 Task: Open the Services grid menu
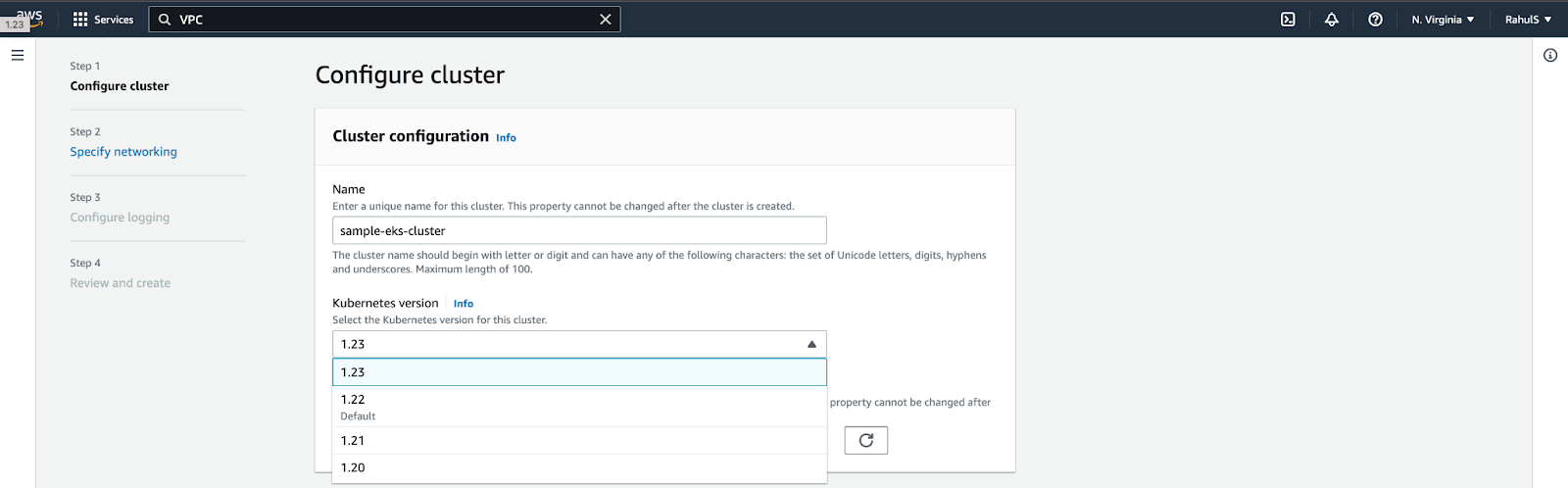point(103,20)
